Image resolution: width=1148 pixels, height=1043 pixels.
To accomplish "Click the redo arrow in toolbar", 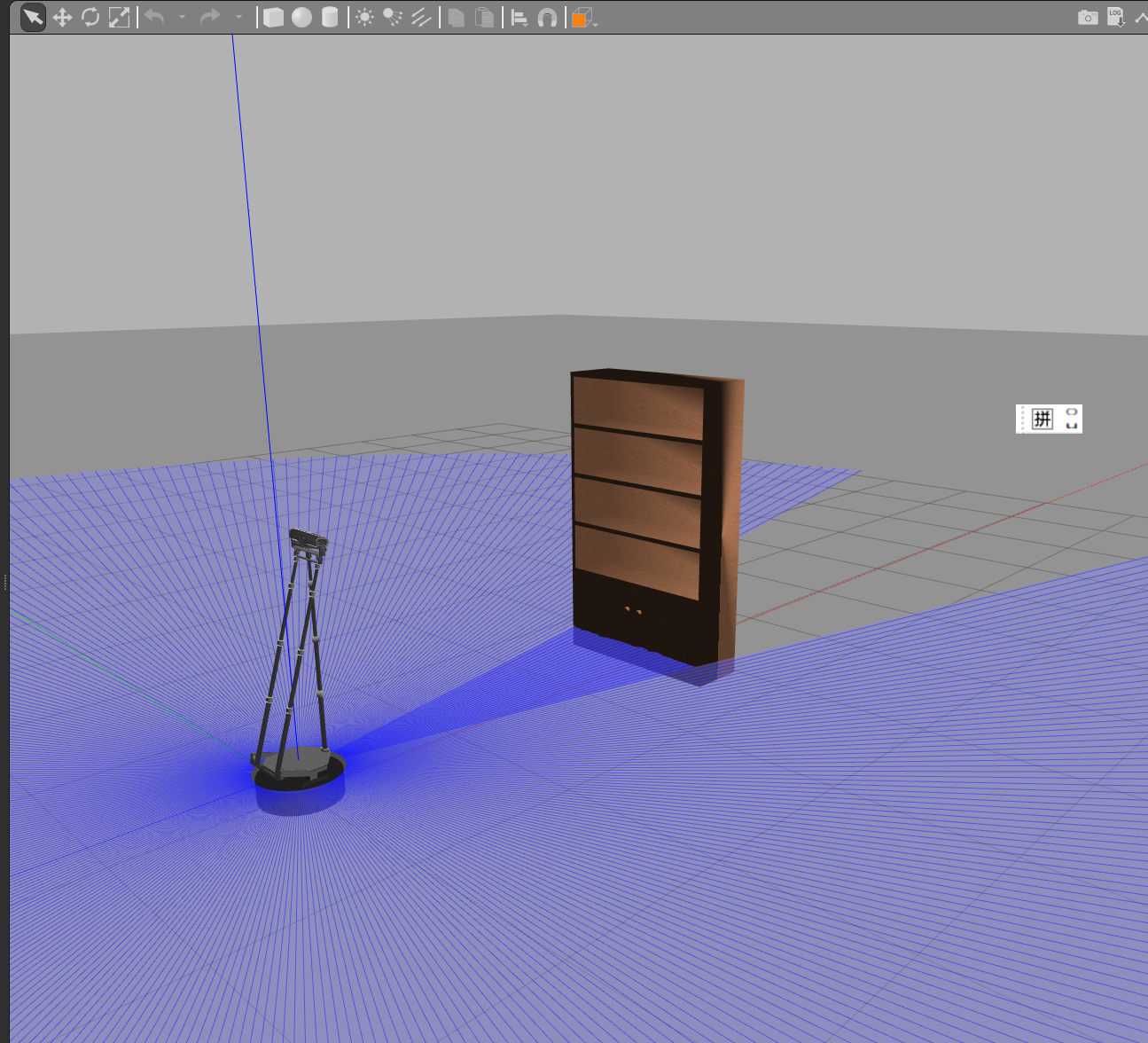I will [210, 17].
